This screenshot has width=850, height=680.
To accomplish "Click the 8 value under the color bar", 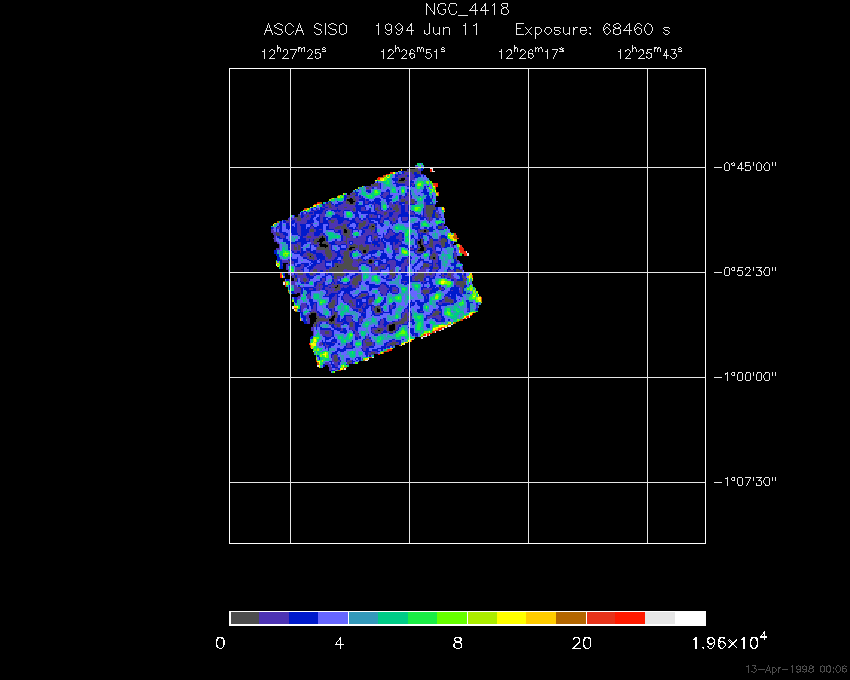I will tap(458, 644).
